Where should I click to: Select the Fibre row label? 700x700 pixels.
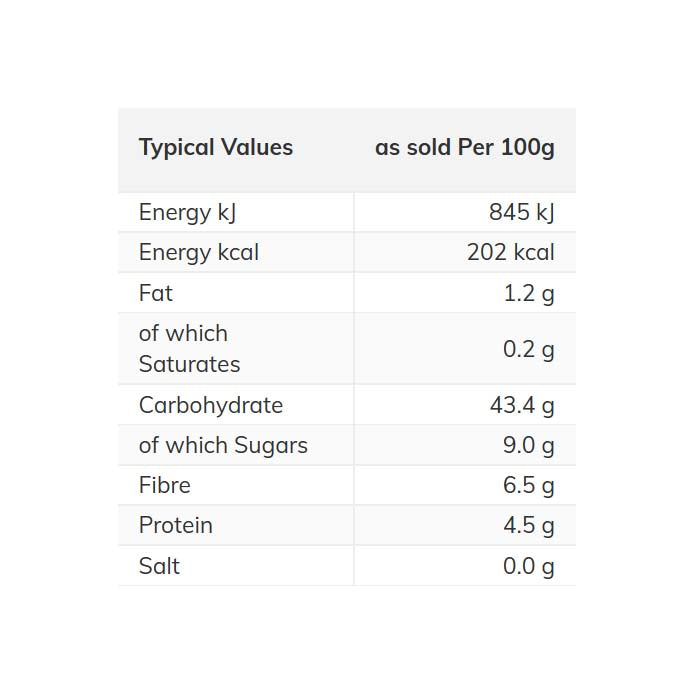click(165, 485)
